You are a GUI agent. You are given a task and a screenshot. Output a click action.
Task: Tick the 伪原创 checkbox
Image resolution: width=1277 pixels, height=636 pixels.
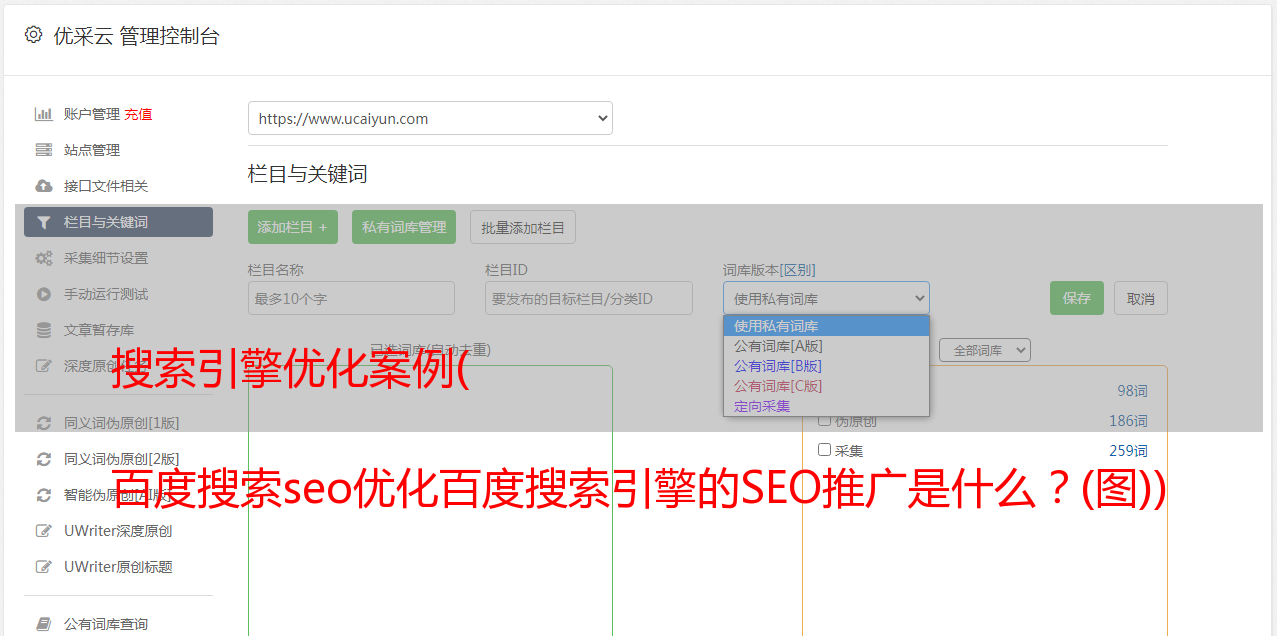(825, 420)
